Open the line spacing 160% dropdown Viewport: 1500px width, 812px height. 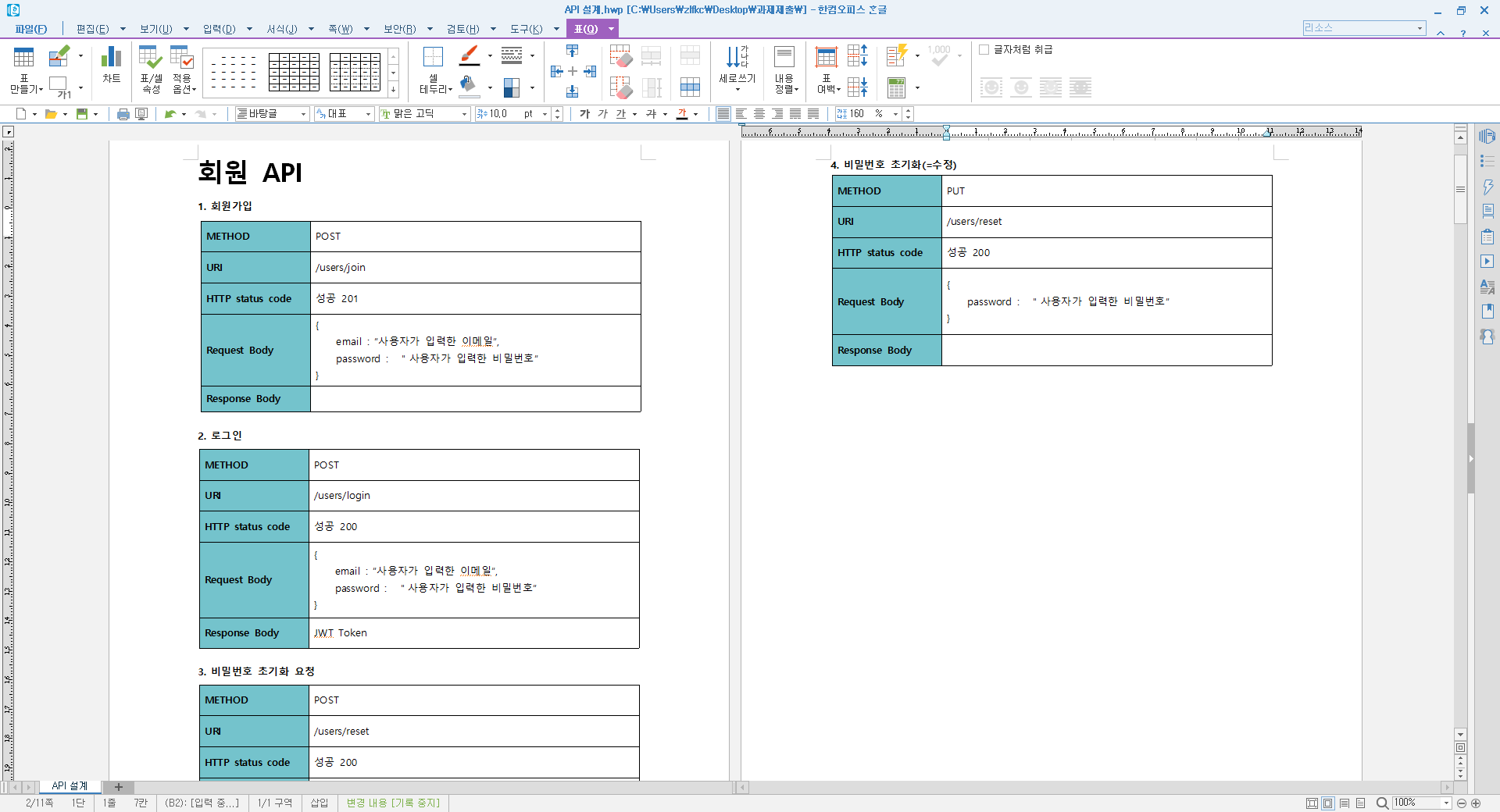coord(896,114)
